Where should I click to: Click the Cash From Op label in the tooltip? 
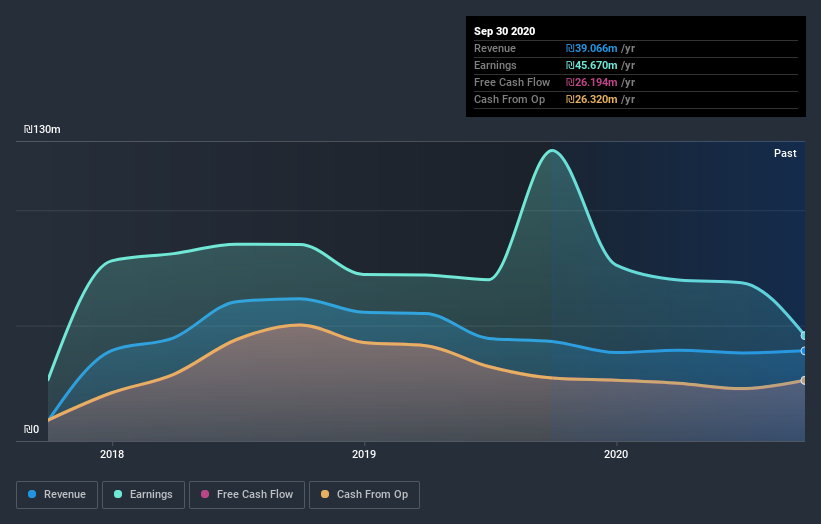(x=509, y=99)
